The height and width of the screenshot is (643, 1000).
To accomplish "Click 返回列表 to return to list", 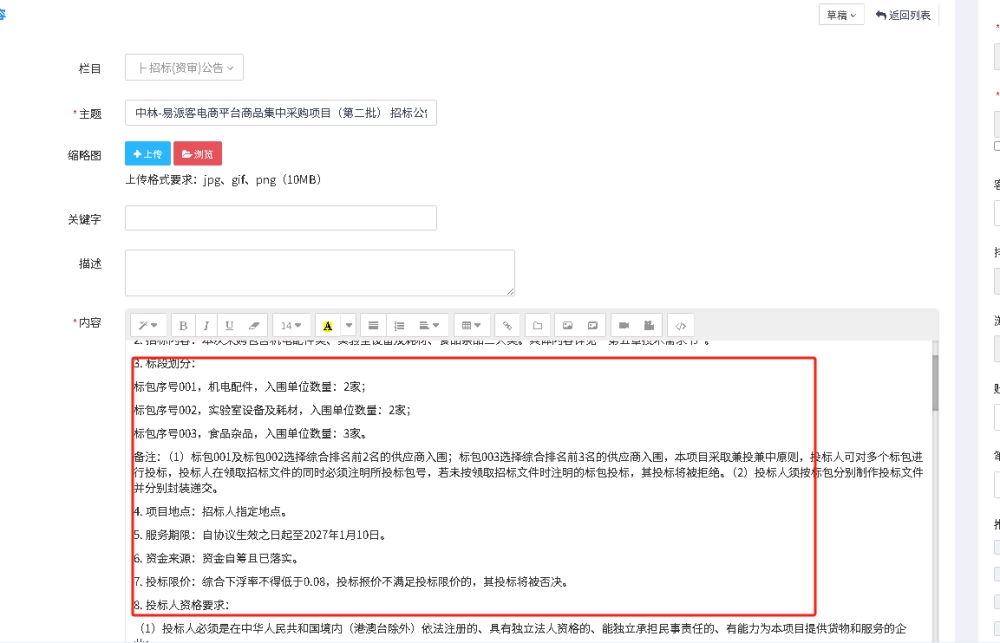I will click(x=903, y=15).
